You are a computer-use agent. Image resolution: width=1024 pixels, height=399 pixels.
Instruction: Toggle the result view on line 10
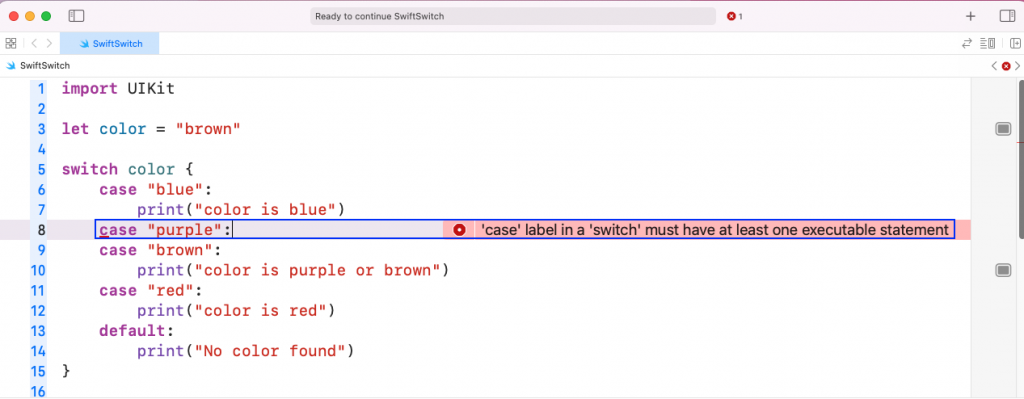(x=1003, y=270)
